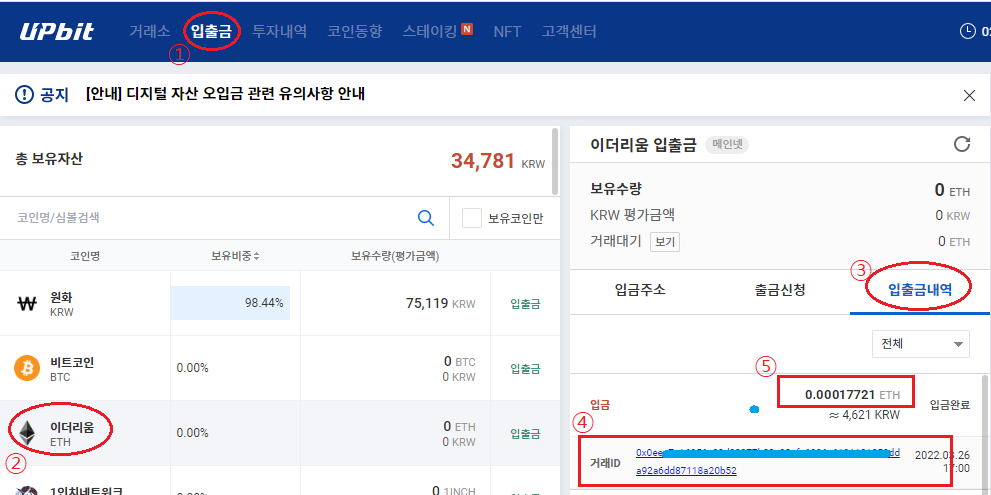Click the 입금완료 status text
The height and width of the screenshot is (495, 991).
(949, 405)
